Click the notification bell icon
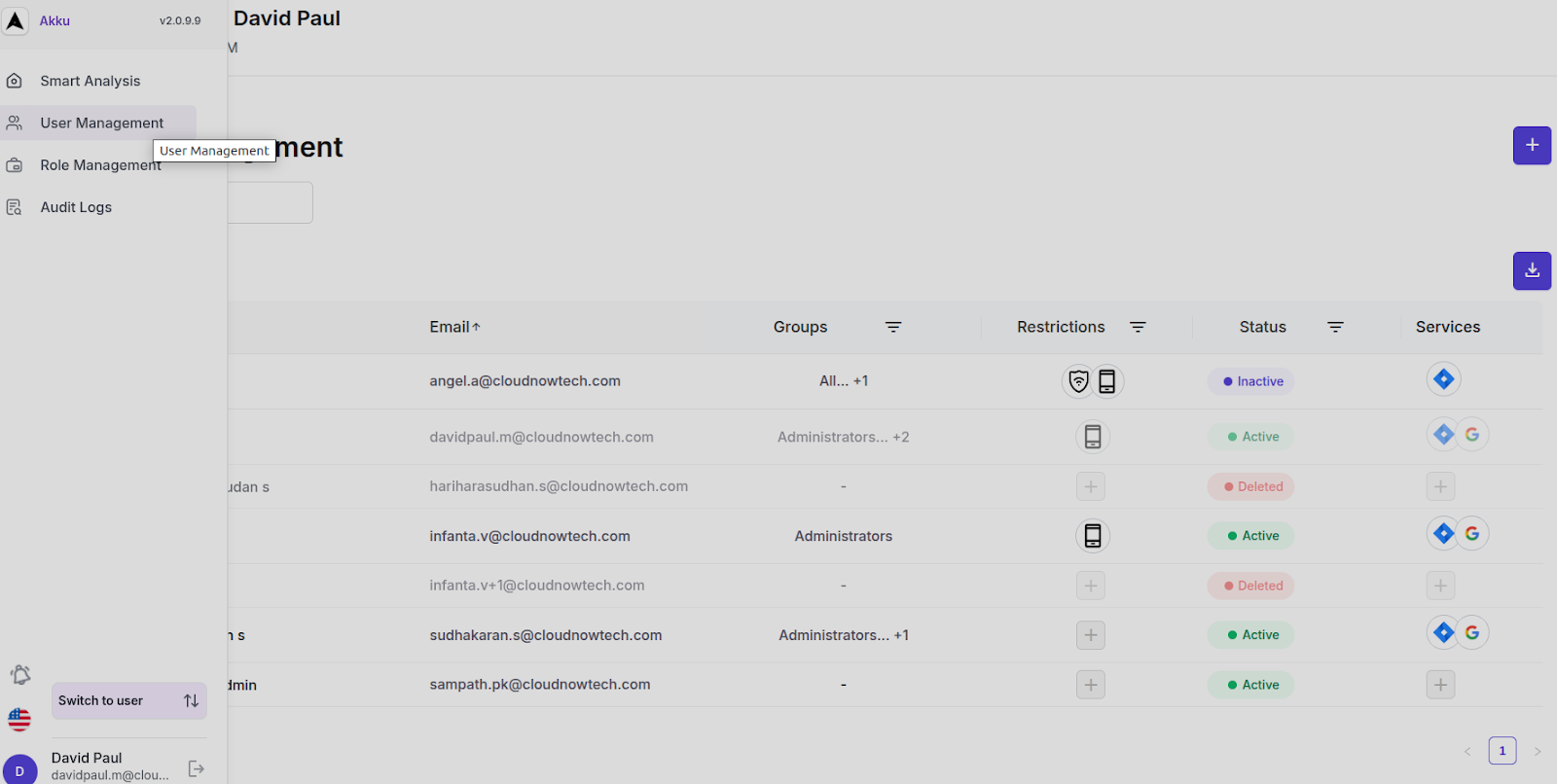The height and width of the screenshot is (784, 1557). point(20,674)
